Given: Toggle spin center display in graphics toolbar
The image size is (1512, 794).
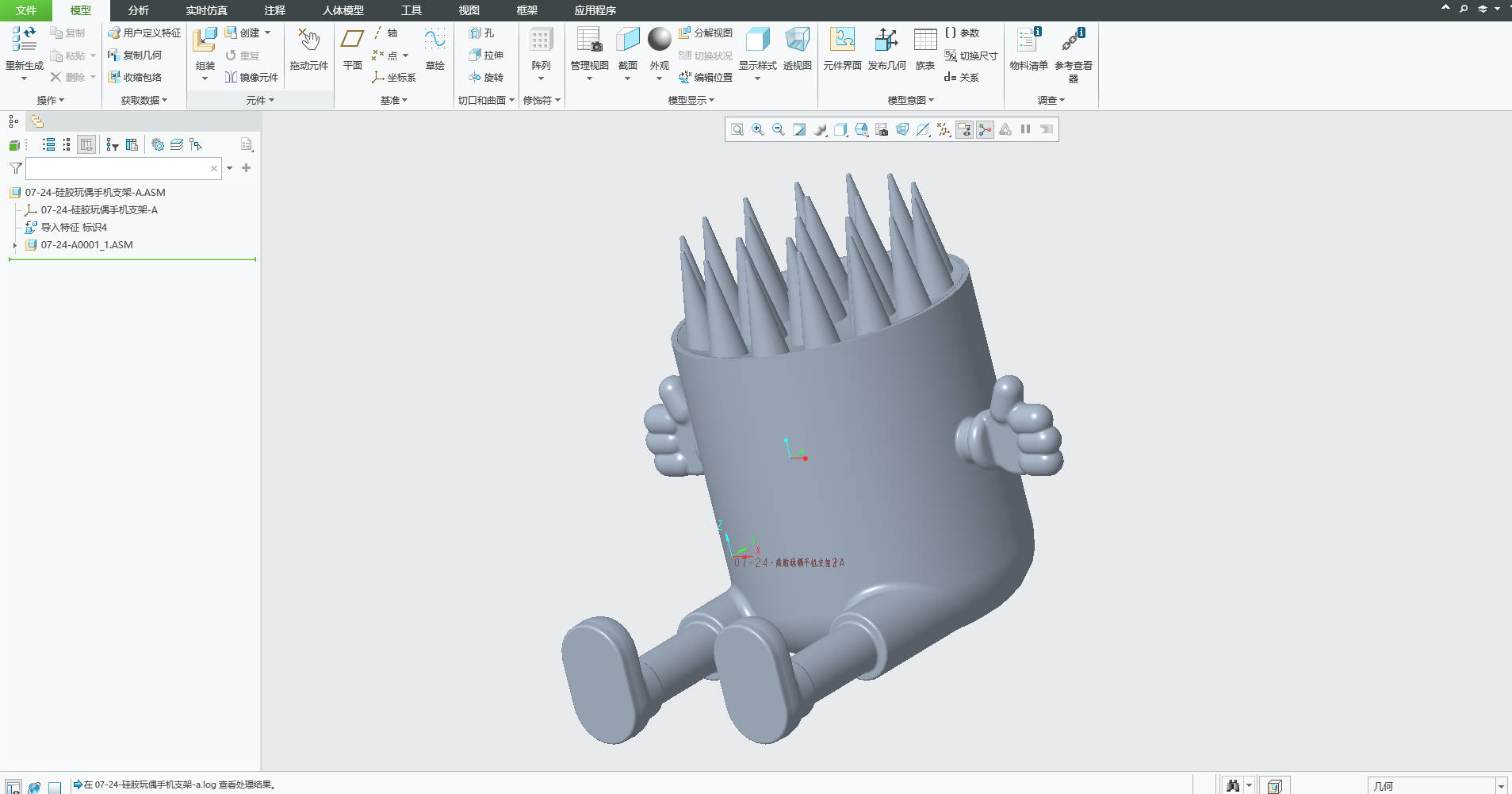Looking at the screenshot, I should point(985,129).
